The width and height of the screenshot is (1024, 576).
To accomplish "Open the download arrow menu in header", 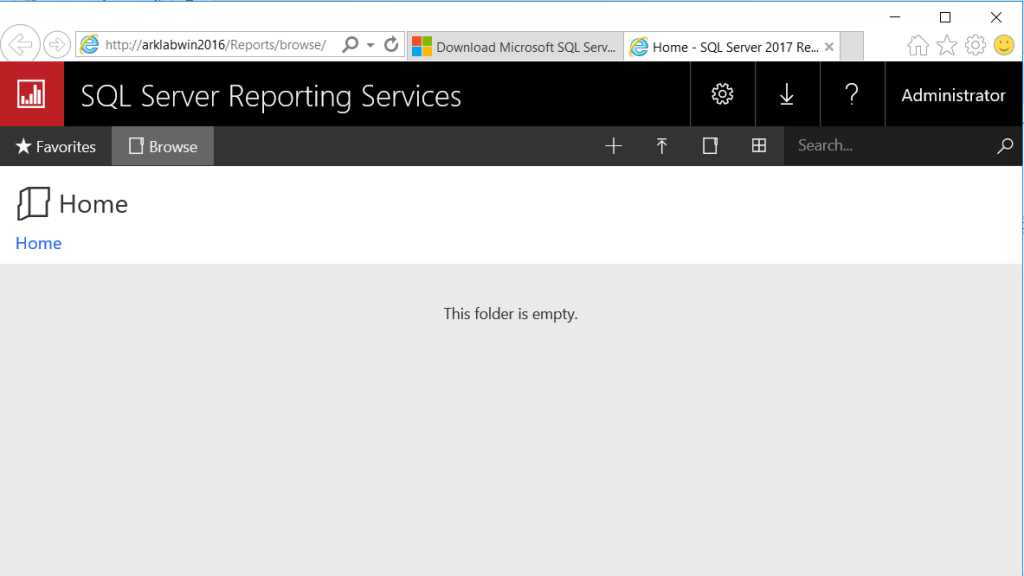I will point(787,94).
